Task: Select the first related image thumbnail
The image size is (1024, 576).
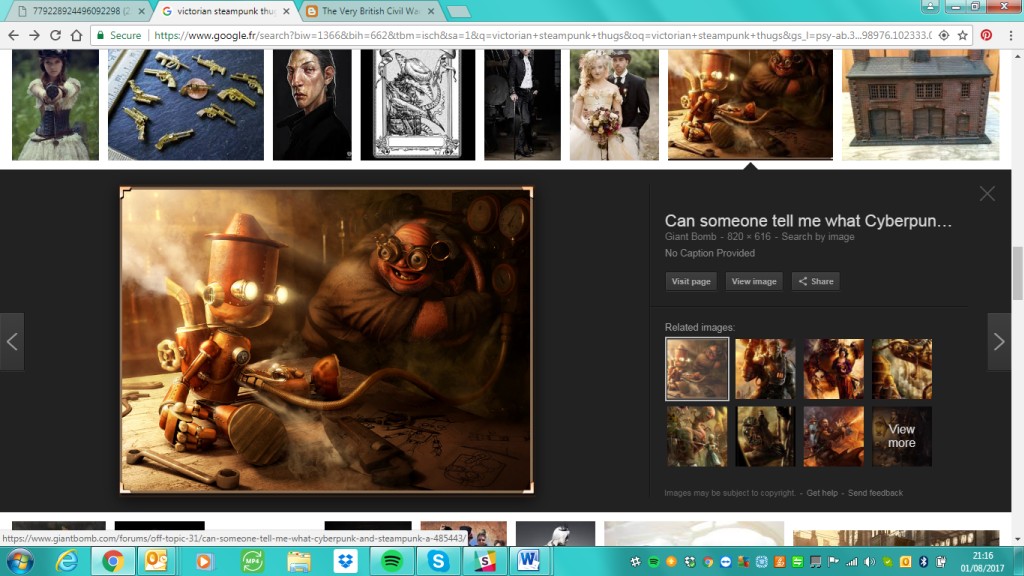Action: click(x=697, y=369)
